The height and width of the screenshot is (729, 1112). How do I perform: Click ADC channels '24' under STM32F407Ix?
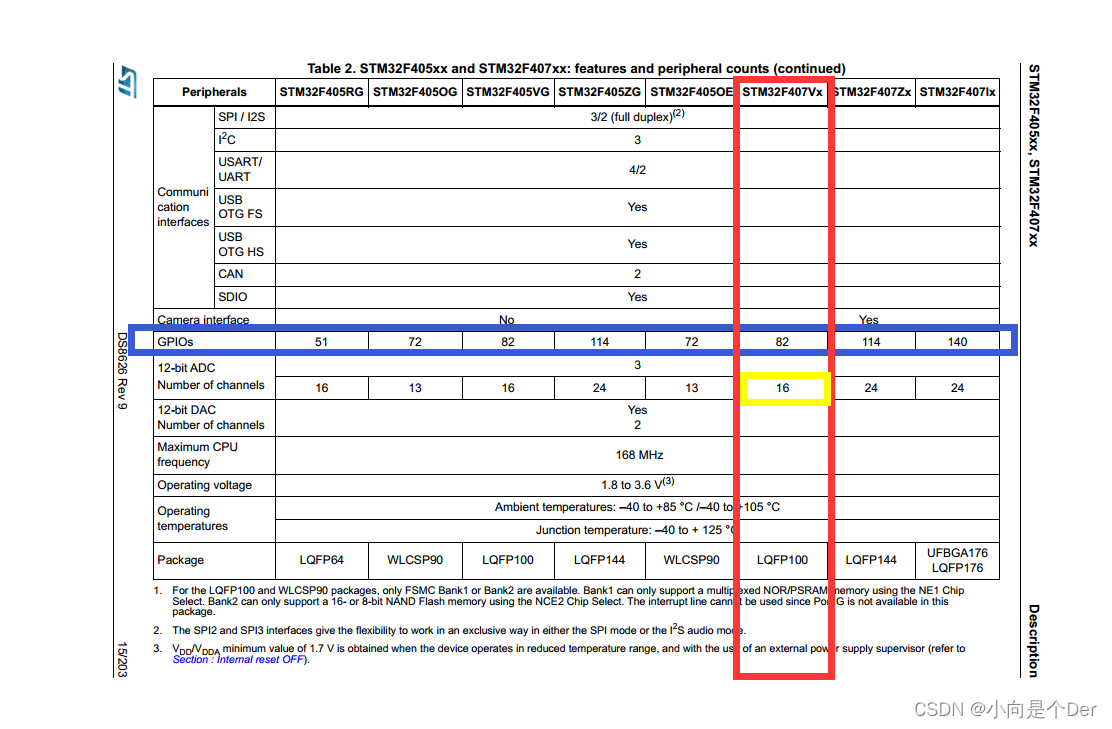click(x=957, y=388)
